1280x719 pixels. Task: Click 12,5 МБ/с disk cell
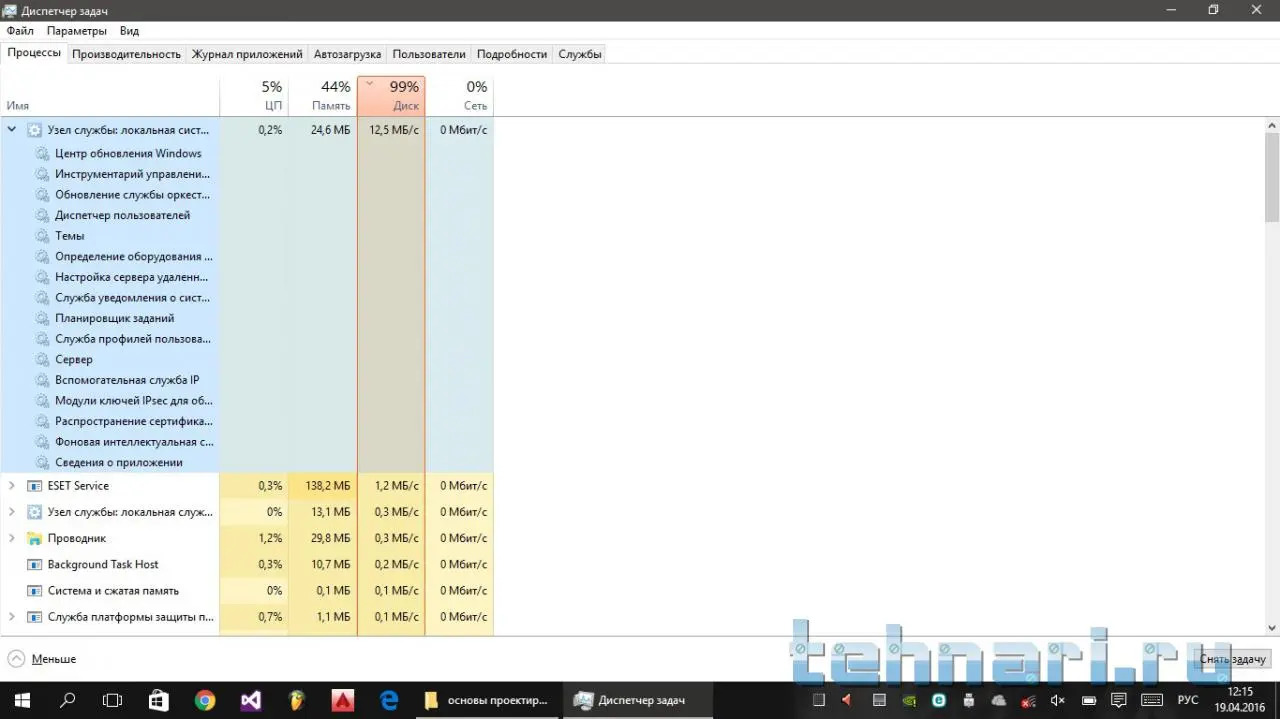(x=391, y=130)
